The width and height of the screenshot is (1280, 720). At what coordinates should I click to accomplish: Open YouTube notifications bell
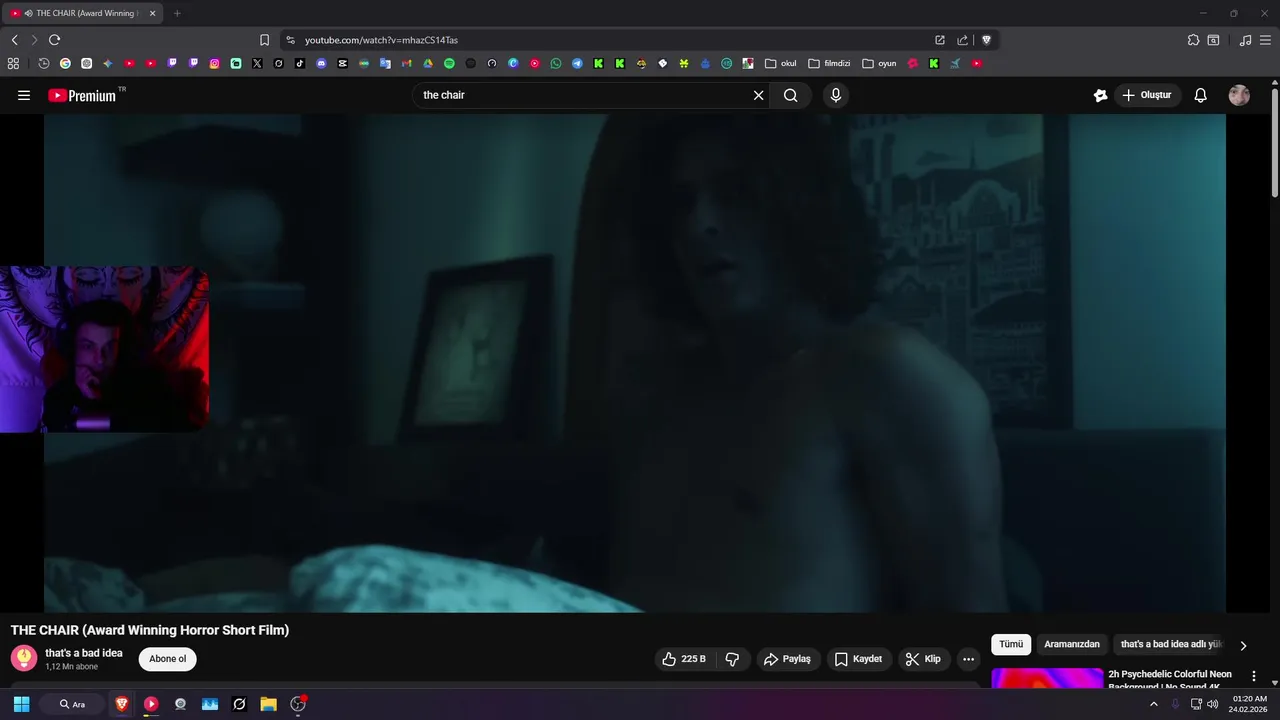[1201, 95]
